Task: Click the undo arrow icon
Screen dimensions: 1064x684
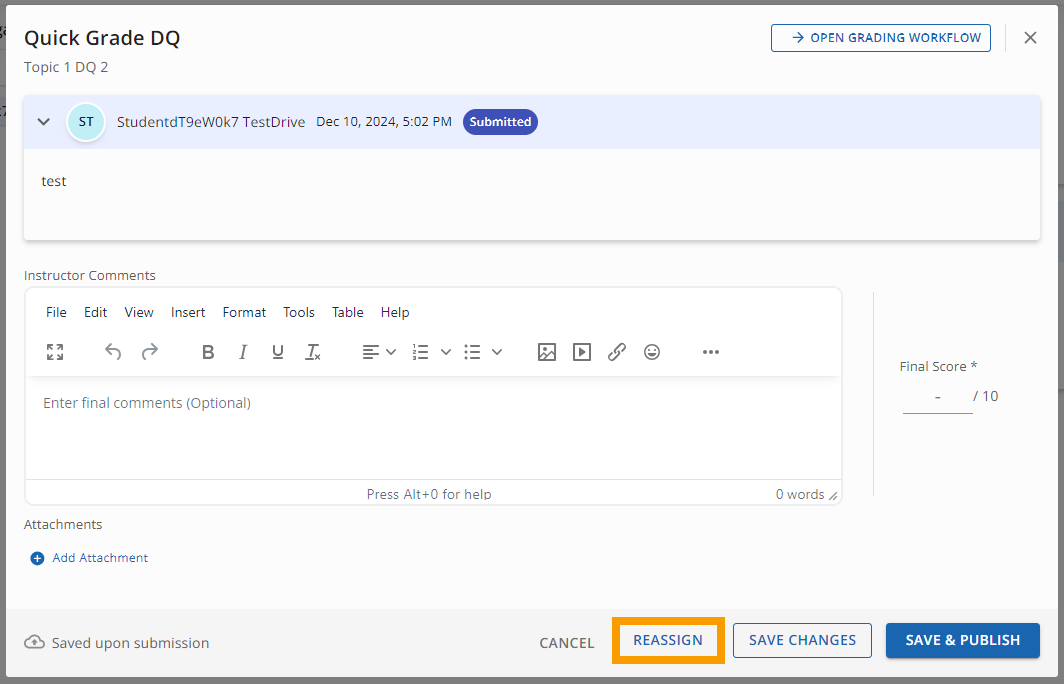Action: click(x=113, y=352)
